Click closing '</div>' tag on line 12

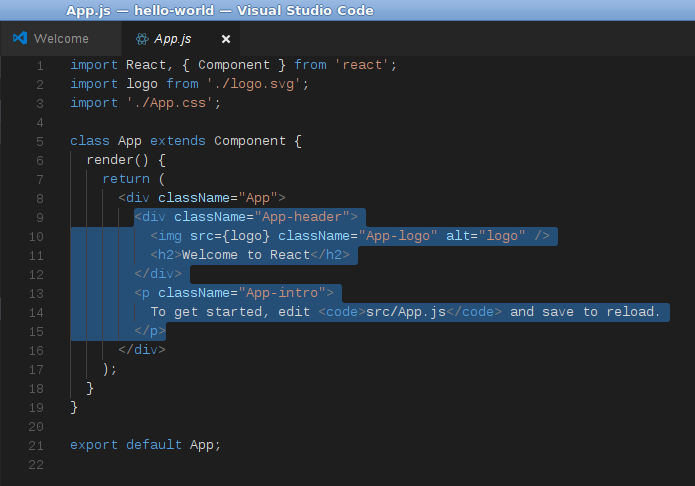tap(158, 274)
